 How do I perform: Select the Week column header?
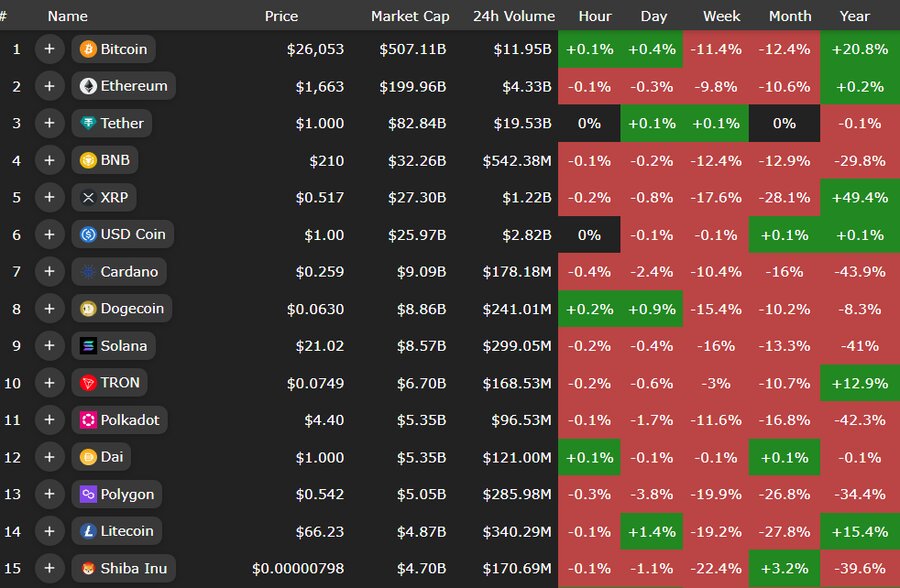722,16
